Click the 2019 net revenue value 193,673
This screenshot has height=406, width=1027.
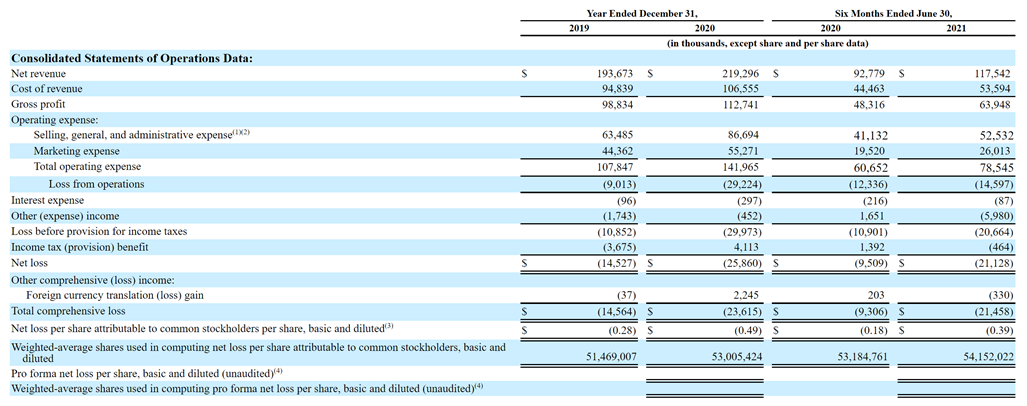click(x=613, y=74)
